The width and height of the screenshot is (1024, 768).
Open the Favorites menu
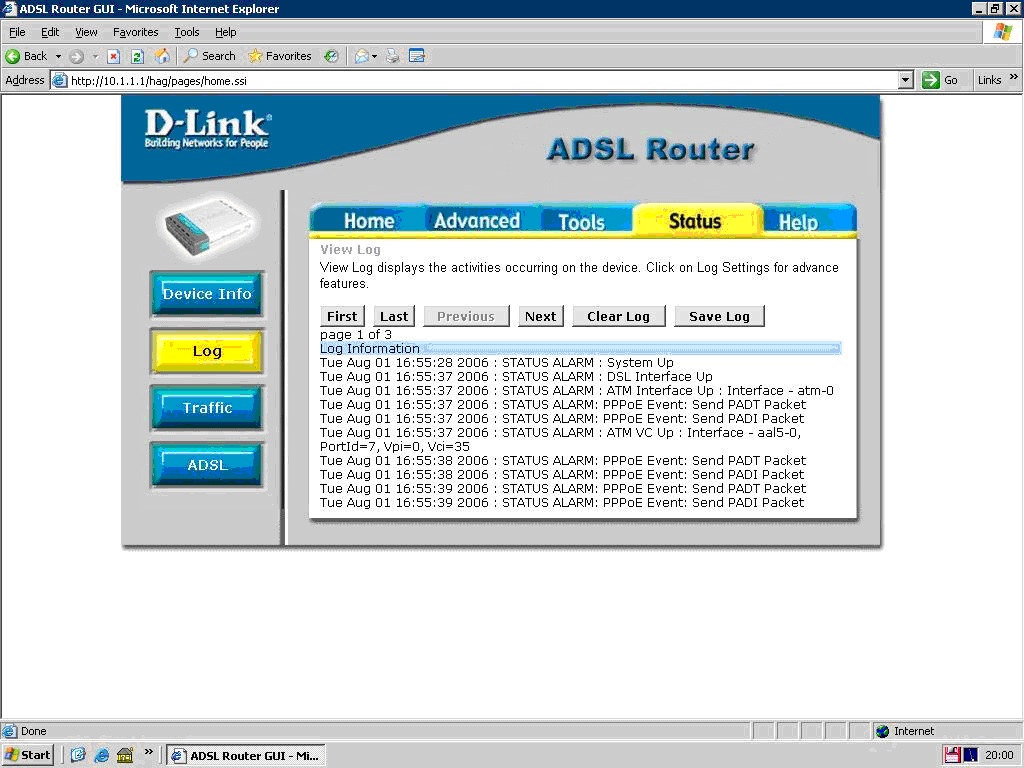(135, 32)
